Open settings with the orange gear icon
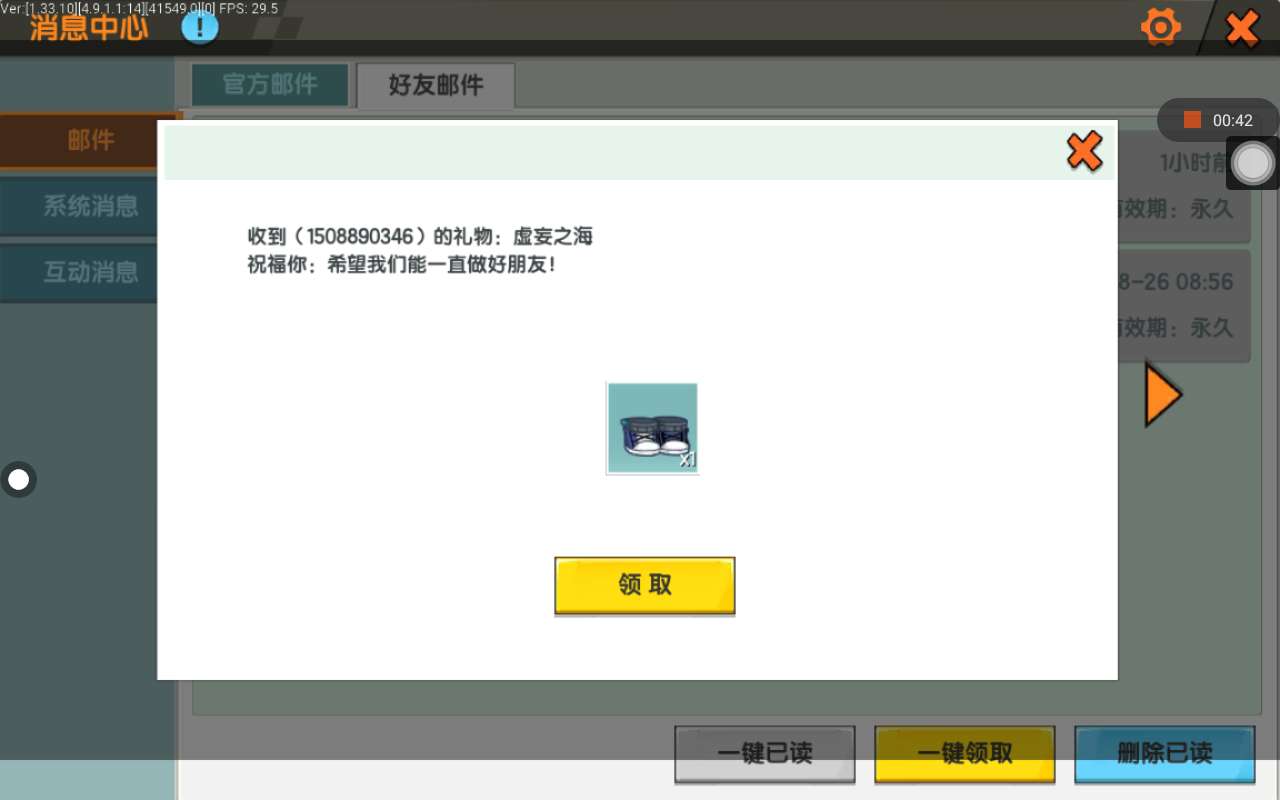Viewport: 1280px width, 800px height. pyautogui.click(x=1160, y=27)
